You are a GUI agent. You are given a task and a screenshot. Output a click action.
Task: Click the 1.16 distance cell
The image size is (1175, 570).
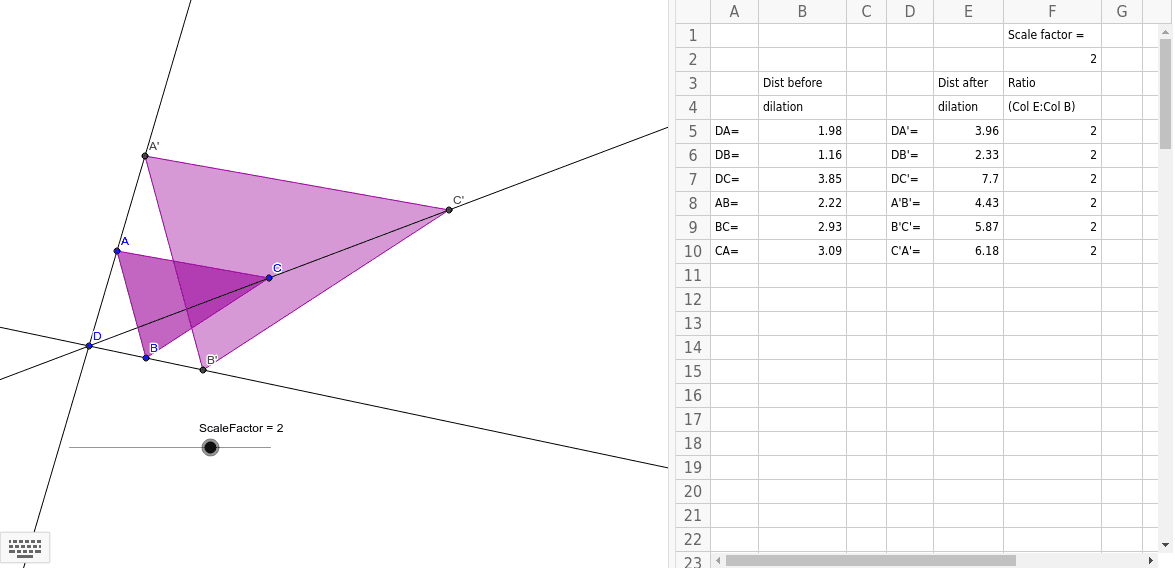click(x=802, y=155)
